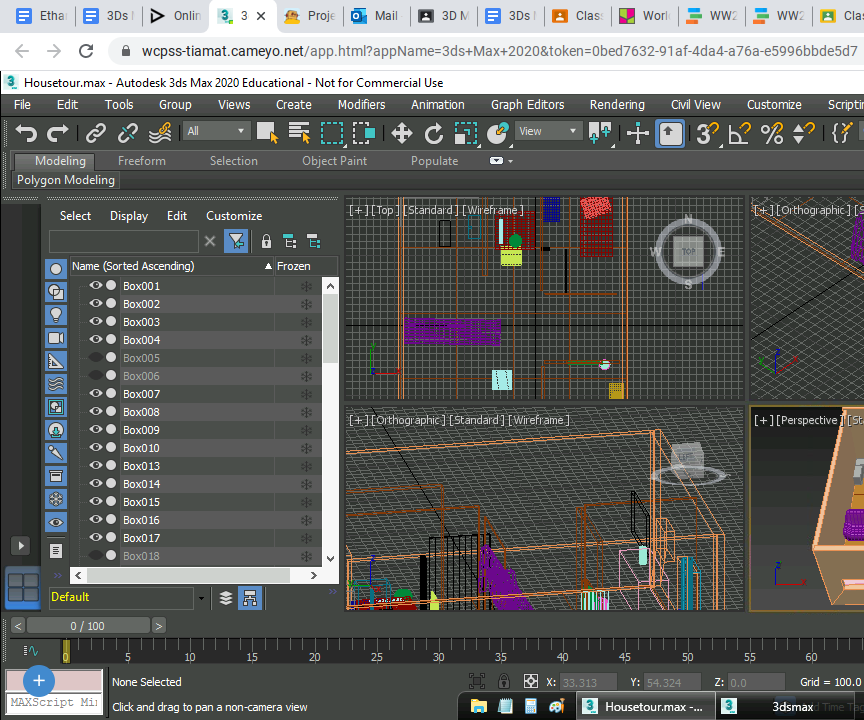
Task: Activate the Select and Rotate tool
Action: (435, 132)
